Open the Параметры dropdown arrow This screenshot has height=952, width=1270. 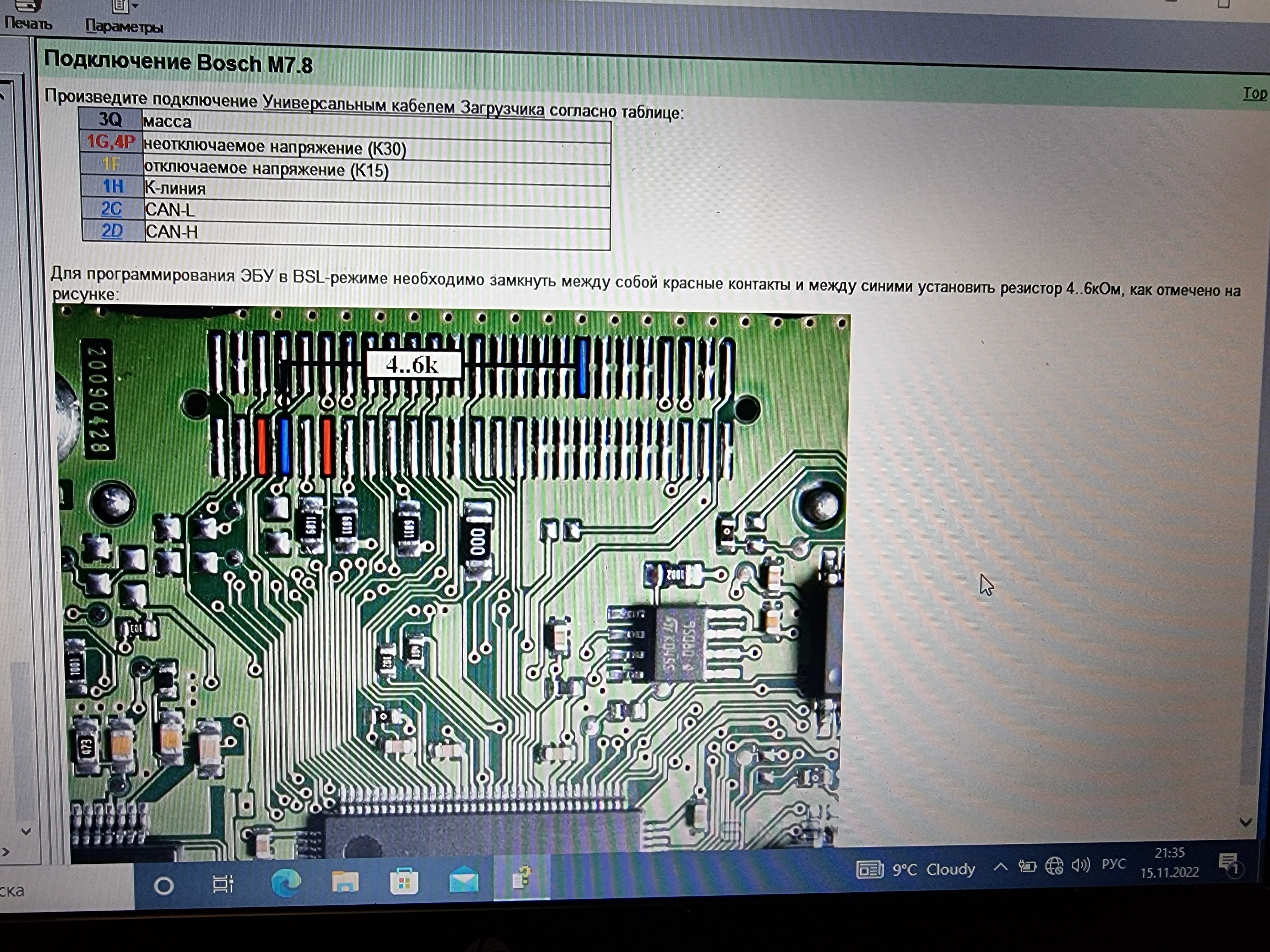pyautogui.click(x=136, y=6)
